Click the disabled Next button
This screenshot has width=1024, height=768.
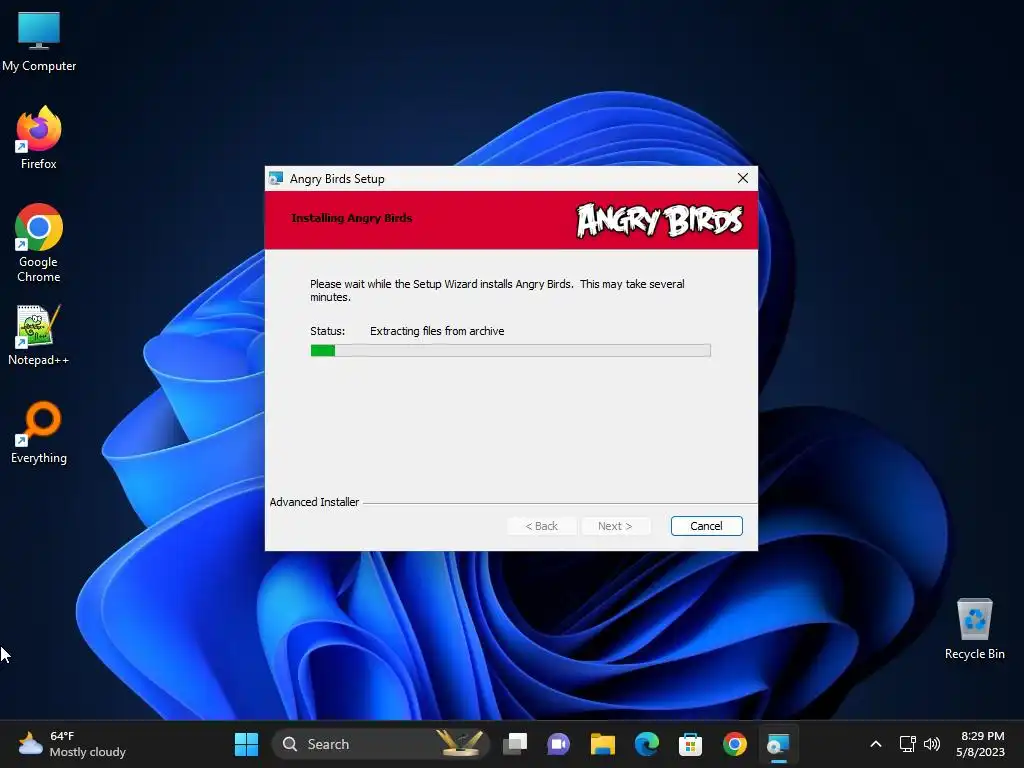click(615, 526)
